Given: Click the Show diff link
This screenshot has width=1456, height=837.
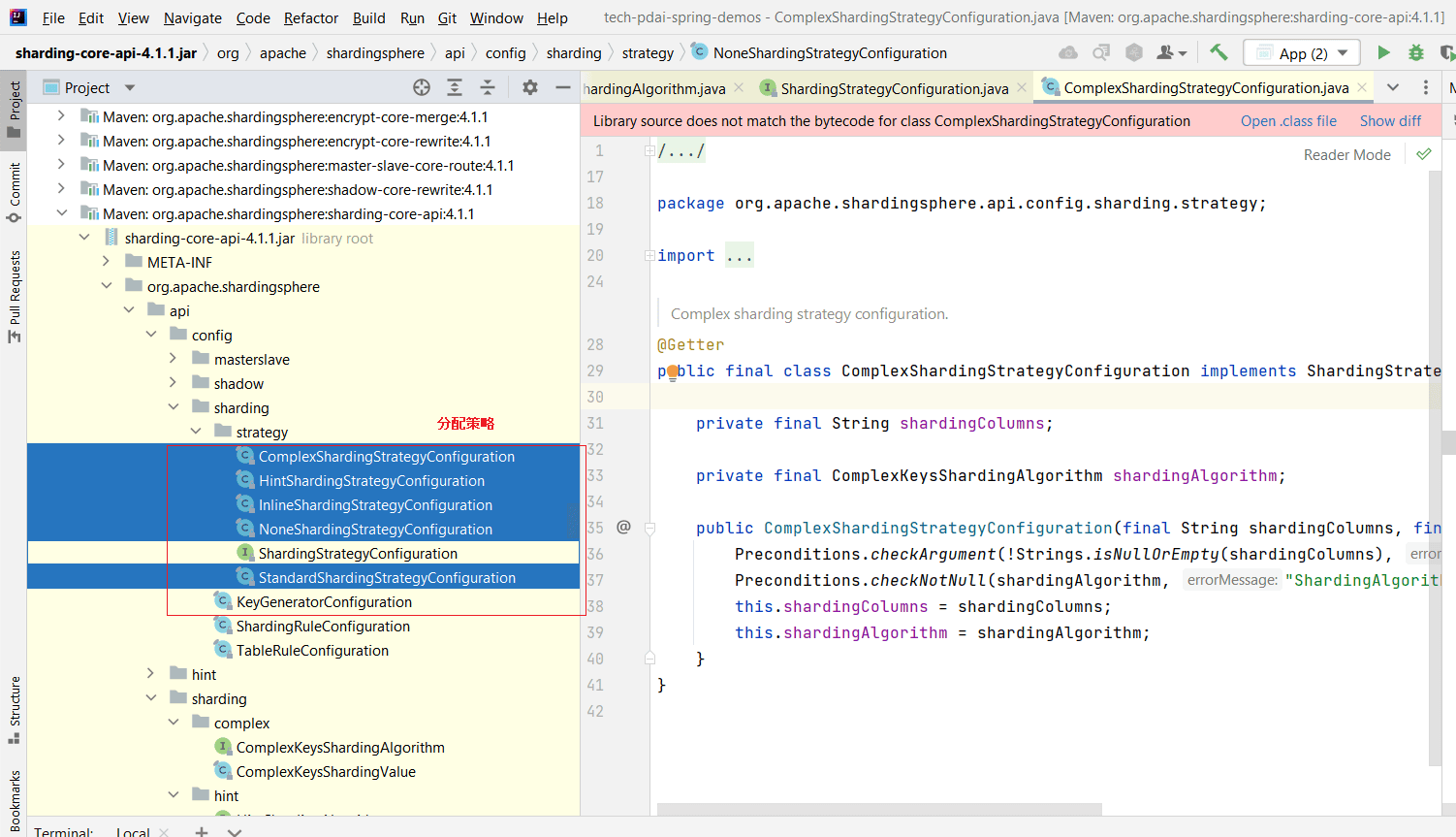Looking at the screenshot, I should tap(1390, 121).
